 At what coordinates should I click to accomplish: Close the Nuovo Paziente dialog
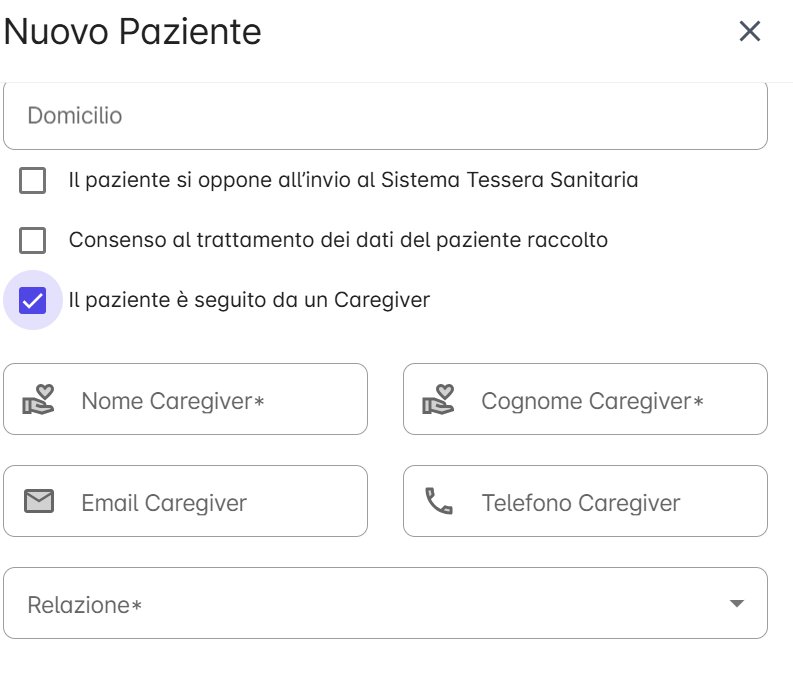pyautogui.click(x=750, y=31)
